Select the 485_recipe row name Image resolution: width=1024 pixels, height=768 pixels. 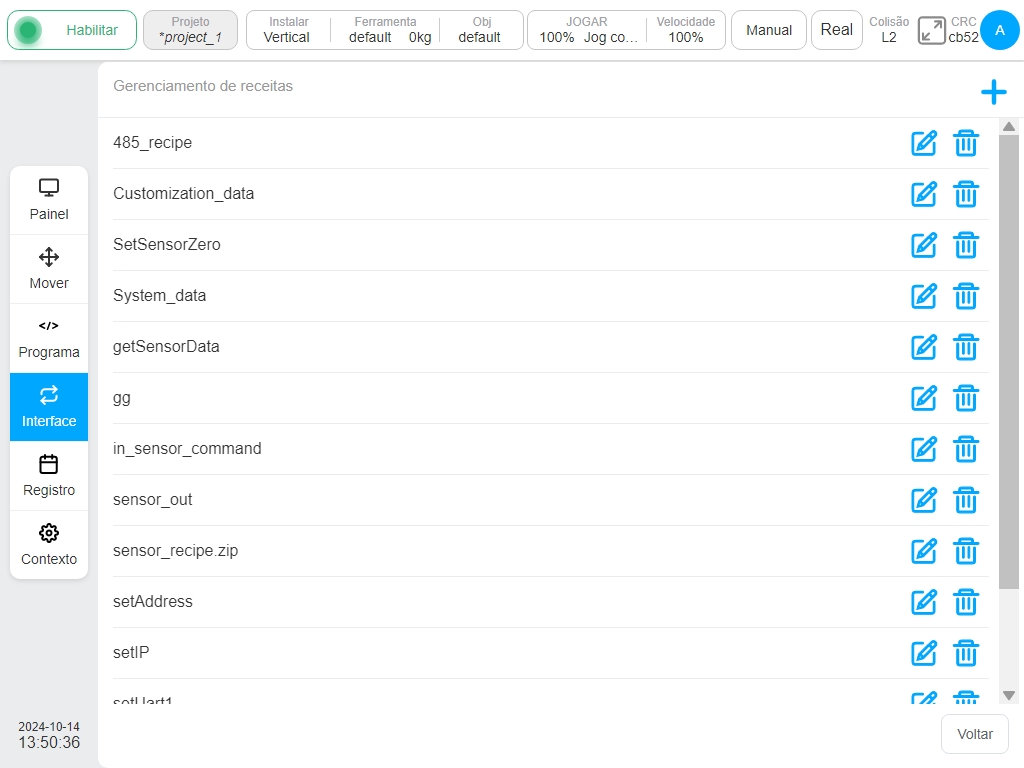(152, 142)
